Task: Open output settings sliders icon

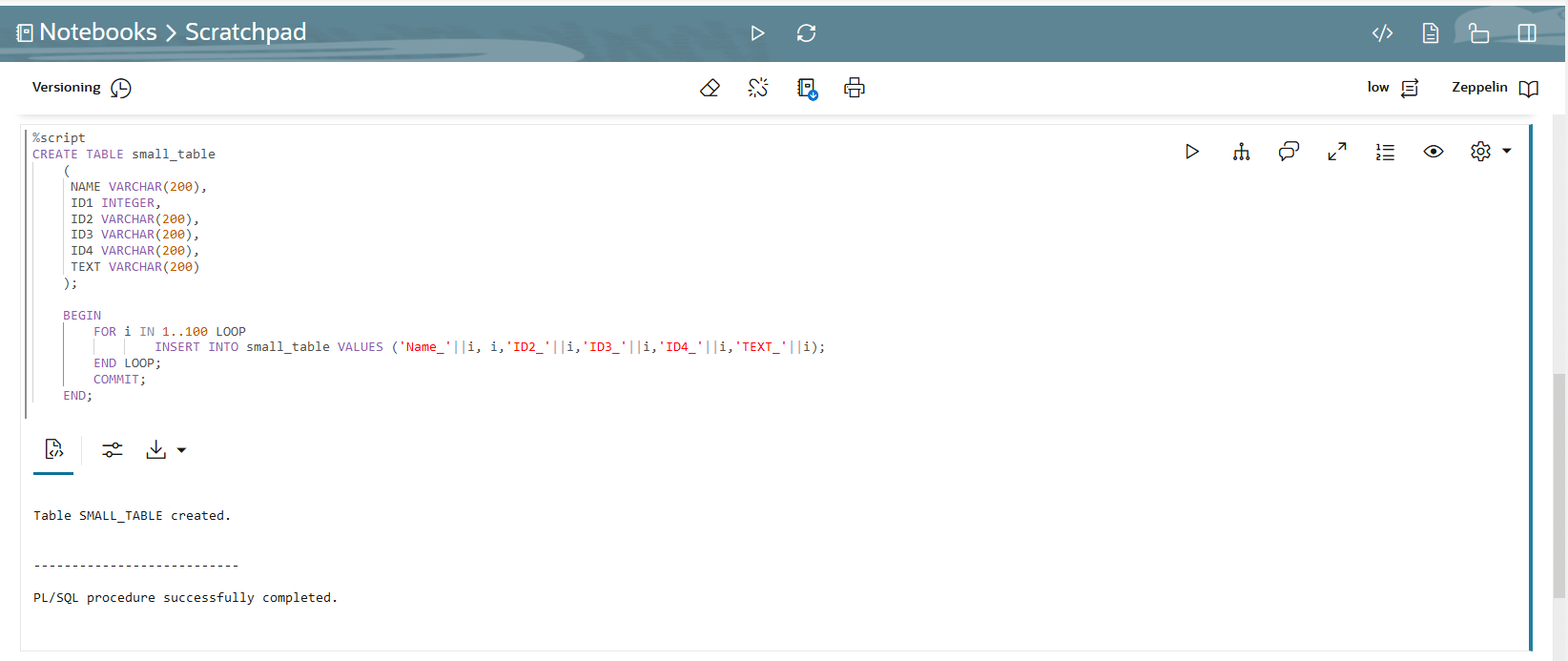Action: (x=113, y=450)
